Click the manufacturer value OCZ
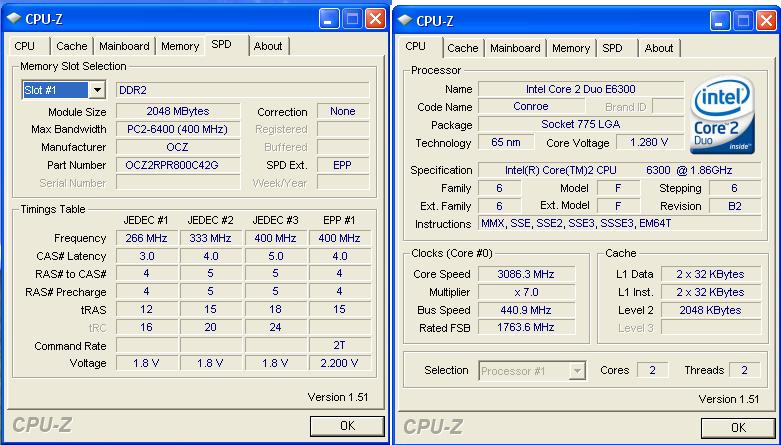Image resolution: width=781 pixels, height=445 pixels. (x=178, y=147)
